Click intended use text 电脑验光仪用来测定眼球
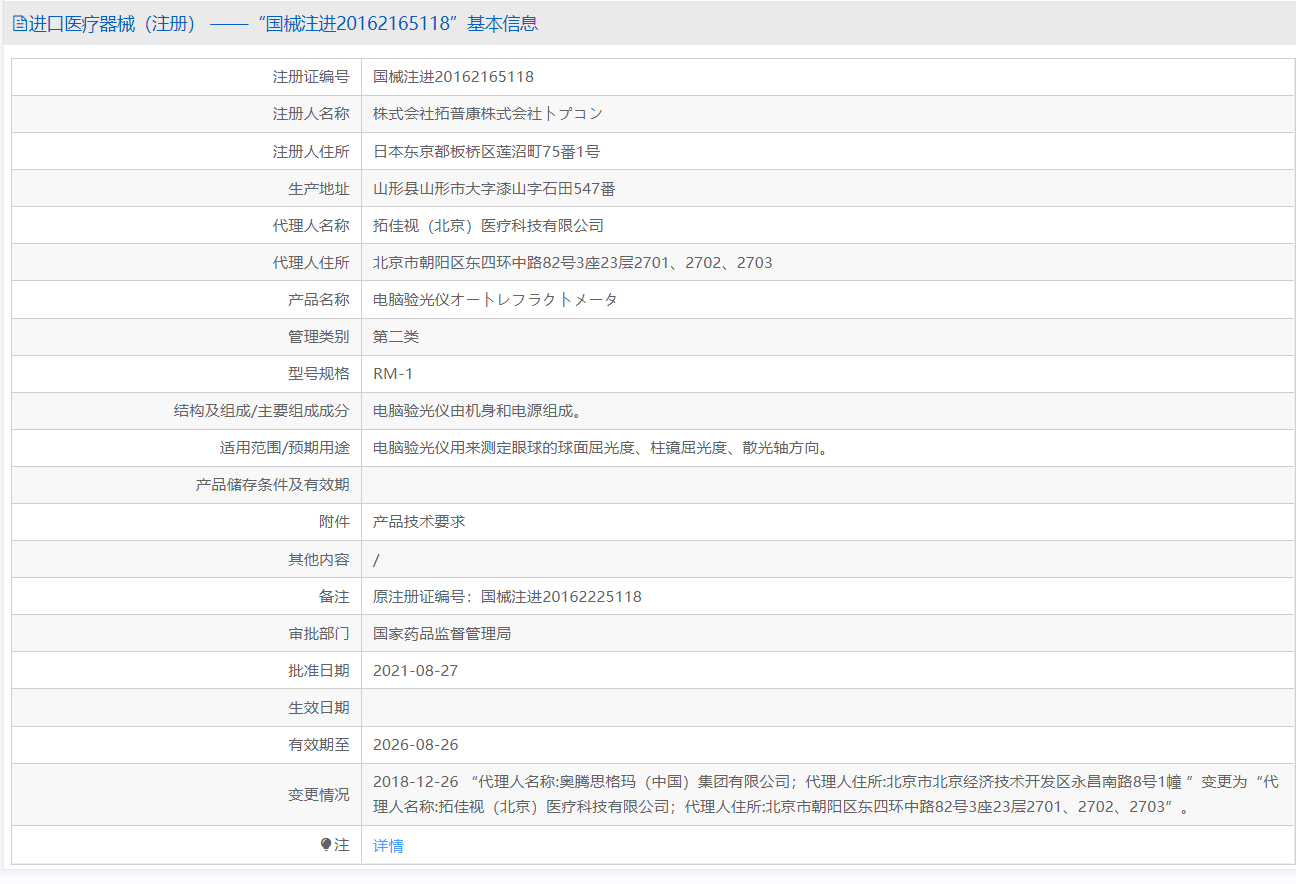Screen dimensions: 1296x884 click(x=600, y=448)
